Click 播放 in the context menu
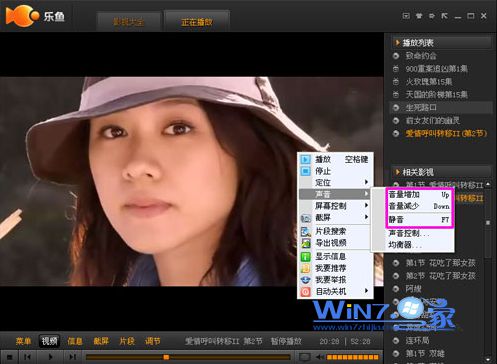Viewport: 497px width, 364px height. (336, 159)
